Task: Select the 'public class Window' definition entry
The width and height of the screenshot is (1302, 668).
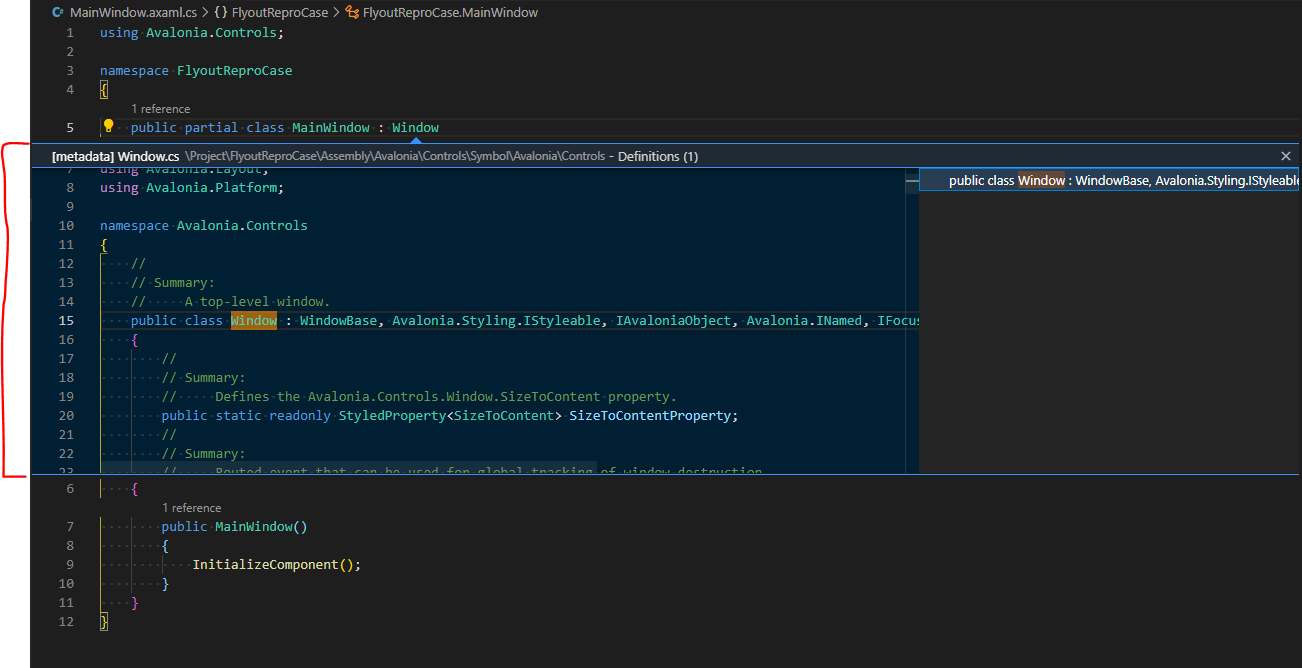Action: [1110, 180]
